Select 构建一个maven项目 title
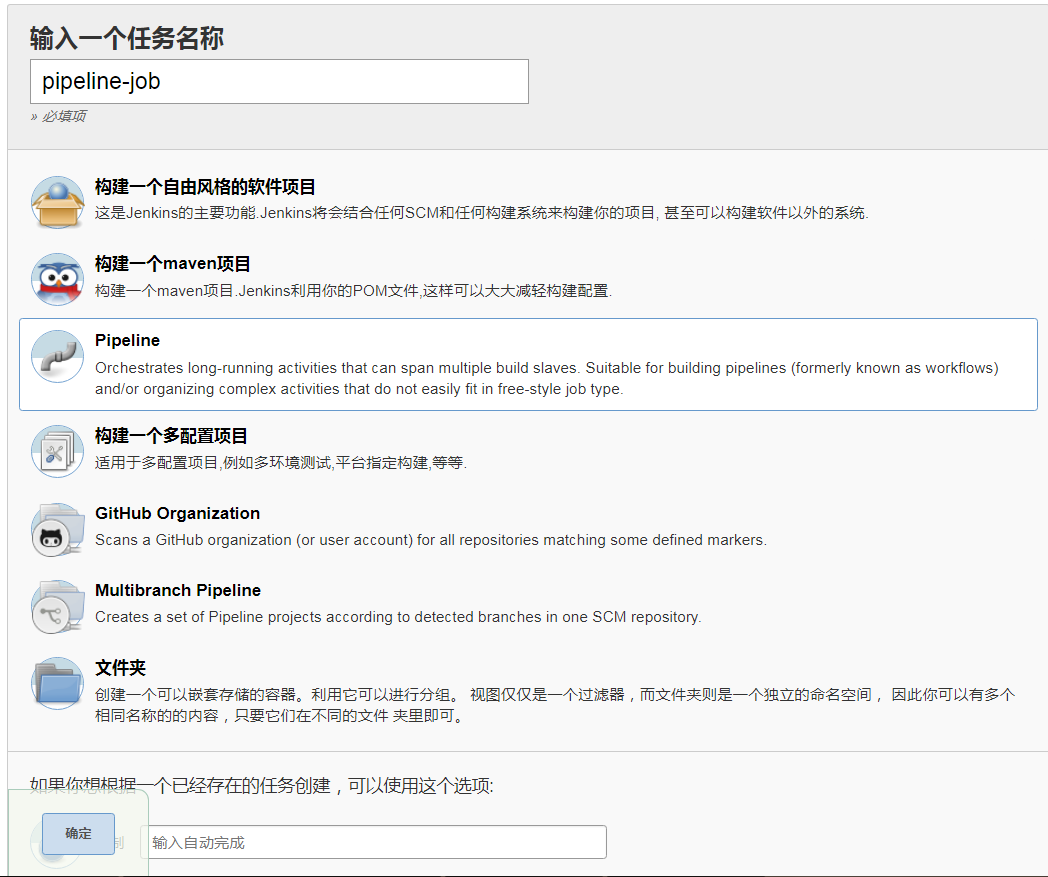 (x=172, y=264)
